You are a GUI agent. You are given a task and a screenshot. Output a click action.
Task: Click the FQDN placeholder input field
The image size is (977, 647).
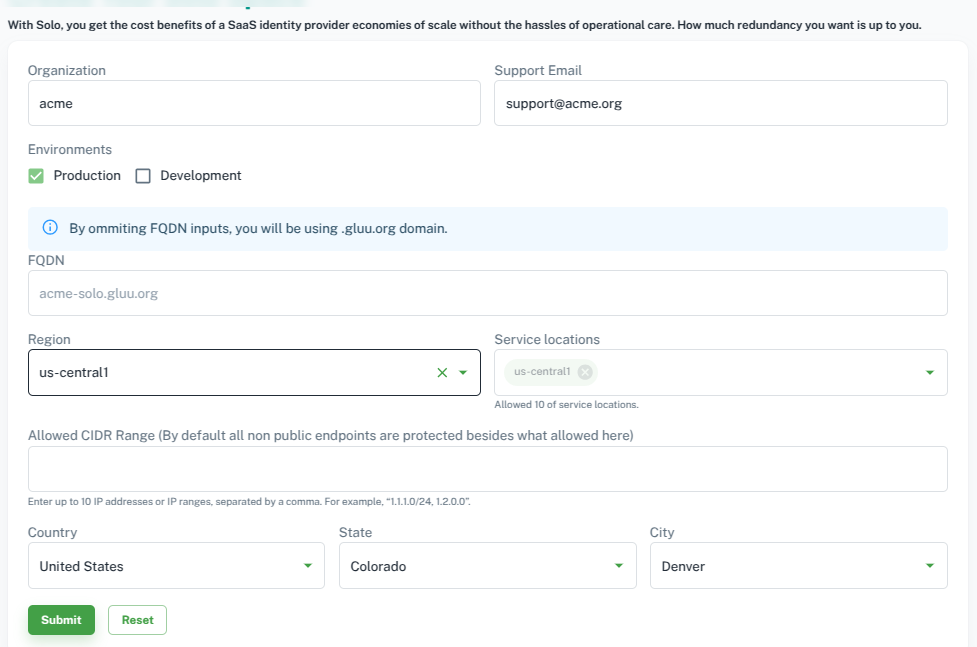pyautogui.click(x=488, y=292)
